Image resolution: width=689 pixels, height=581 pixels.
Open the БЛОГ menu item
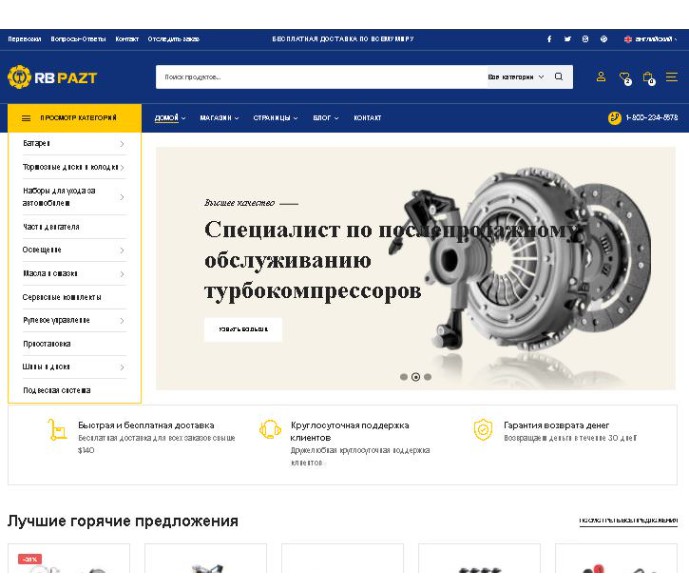tap(326, 118)
